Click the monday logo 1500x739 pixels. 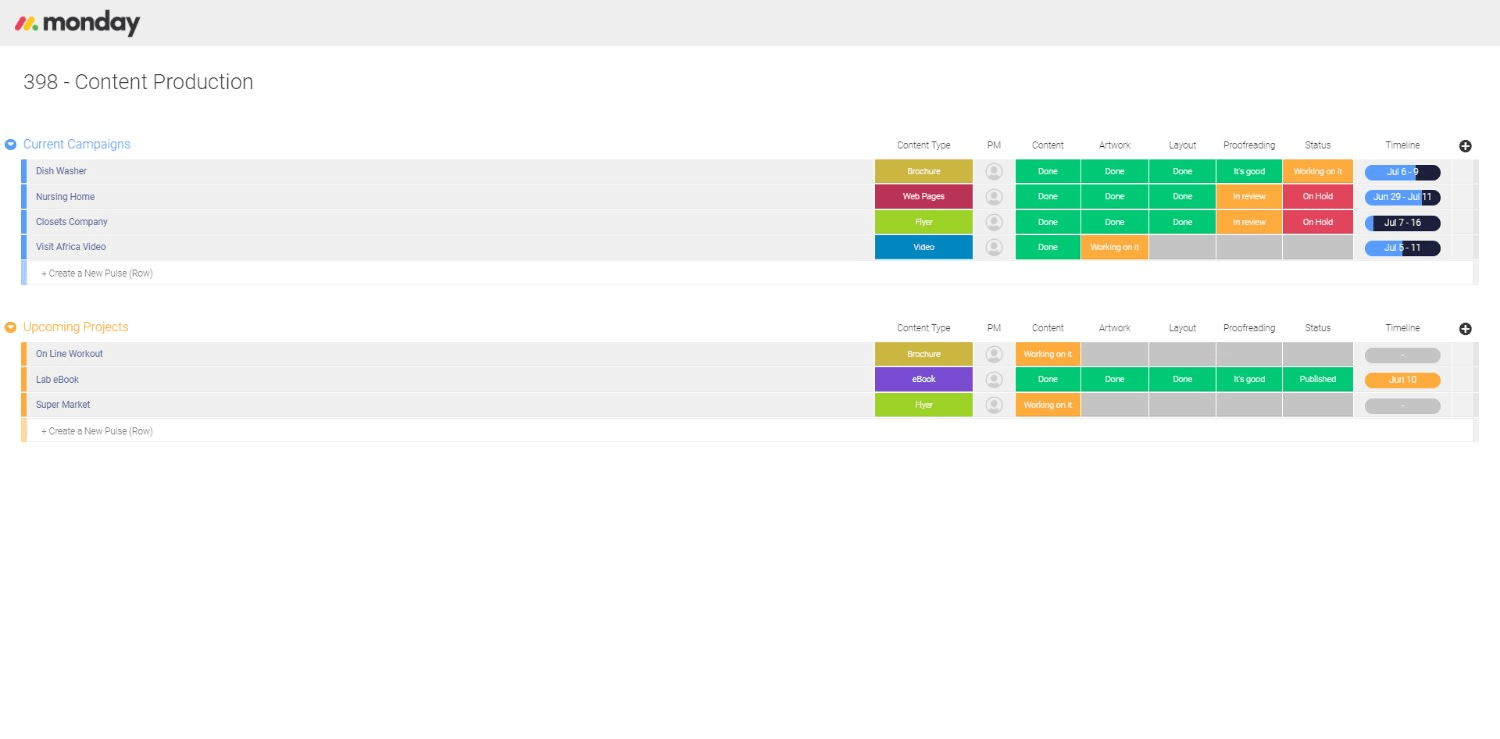[77, 22]
